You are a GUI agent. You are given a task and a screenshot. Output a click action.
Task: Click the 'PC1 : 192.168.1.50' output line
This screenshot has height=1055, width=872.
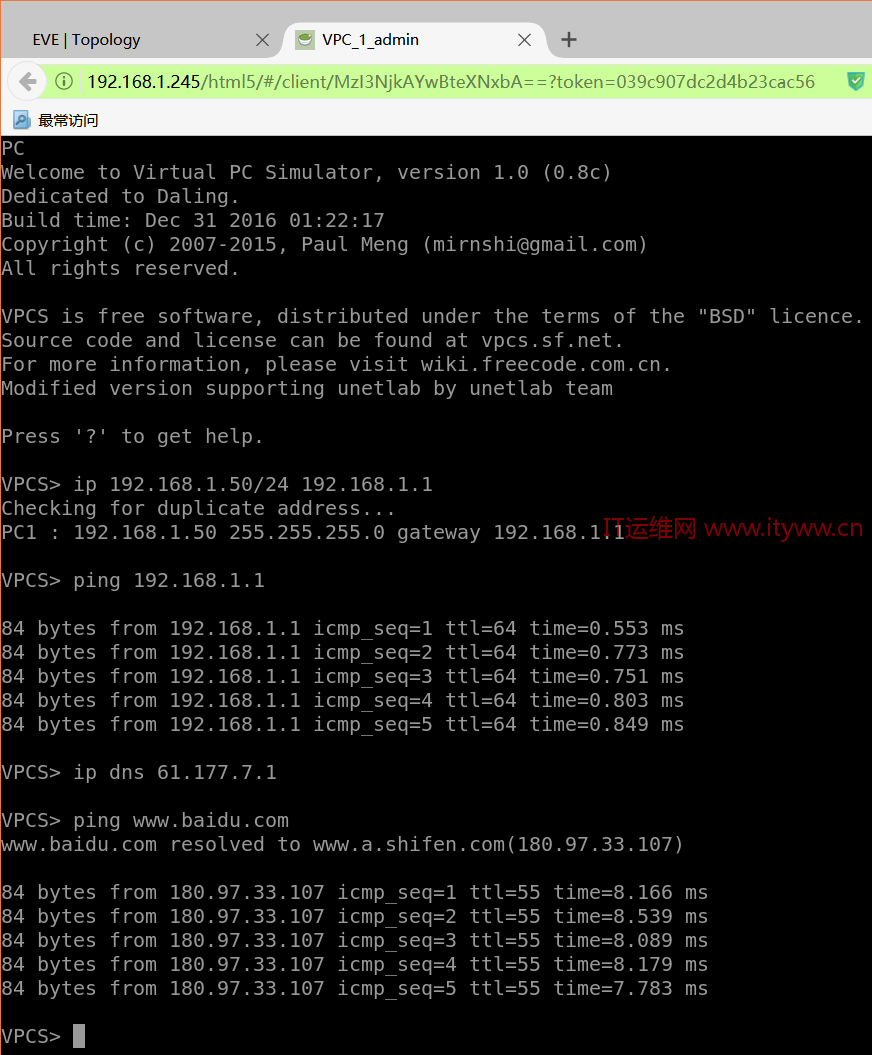pos(313,532)
